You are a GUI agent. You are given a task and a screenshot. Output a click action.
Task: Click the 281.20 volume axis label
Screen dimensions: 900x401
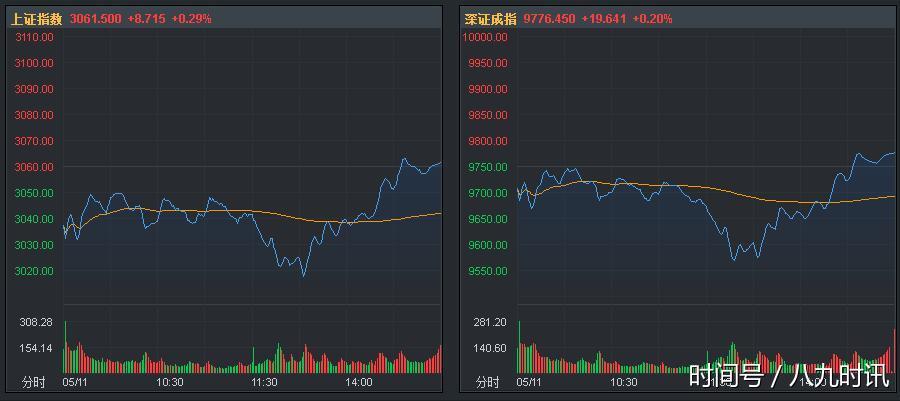click(x=489, y=322)
